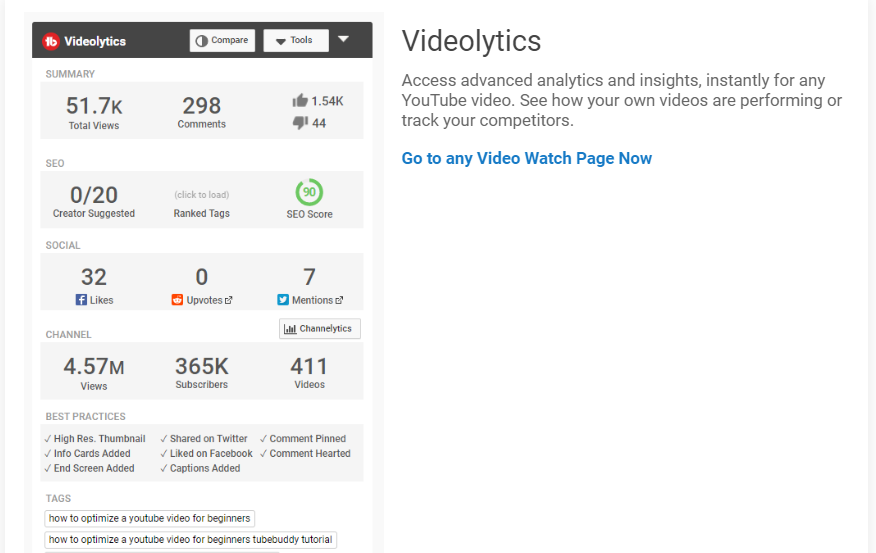876x553 pixels.
Task: Click the 365K Subscribers stat
Action: pyautogui.click(x=202, y=373)
